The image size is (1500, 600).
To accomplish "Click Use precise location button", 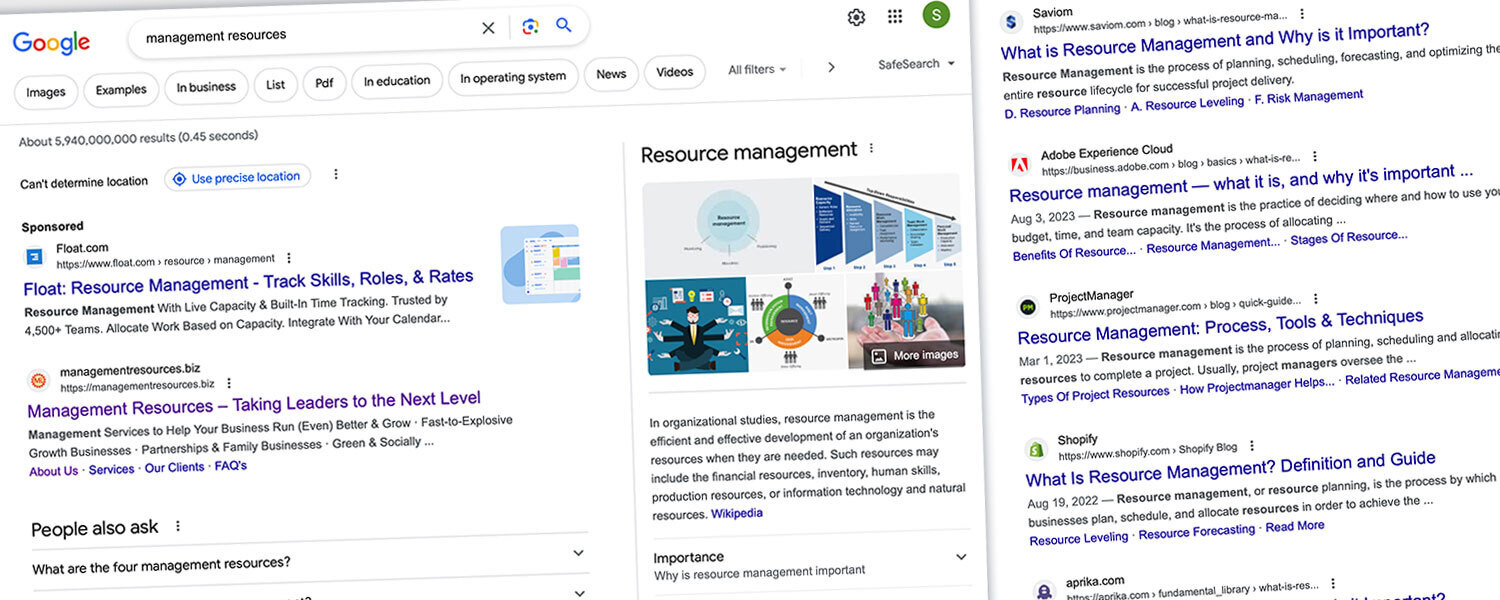I will coord(237,177).
